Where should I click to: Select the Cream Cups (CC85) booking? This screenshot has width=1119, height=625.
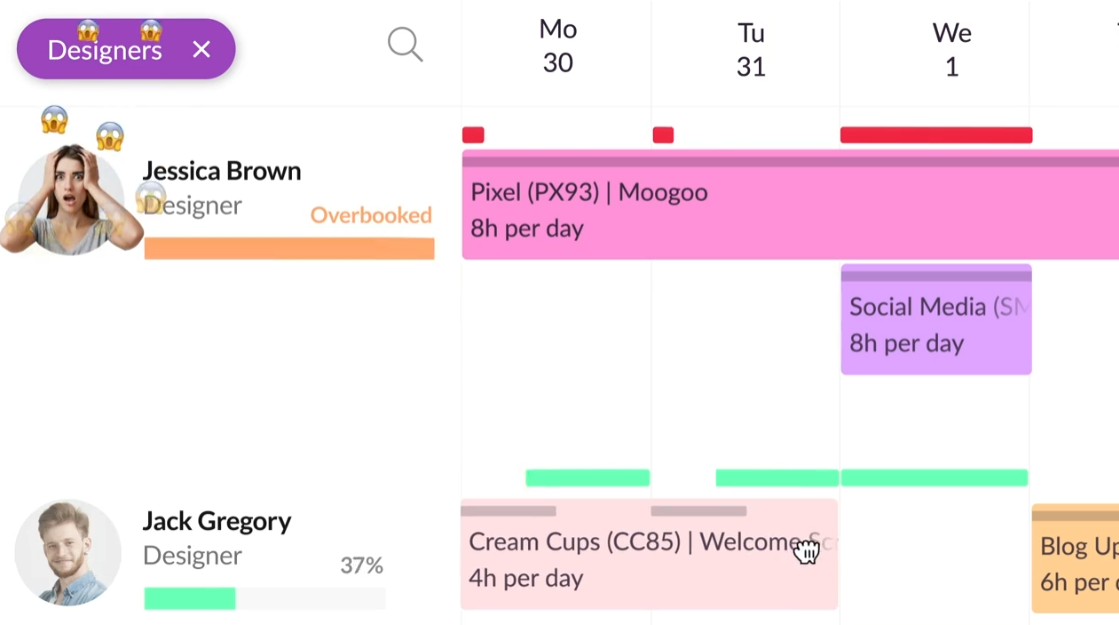(x=649, y=554)
